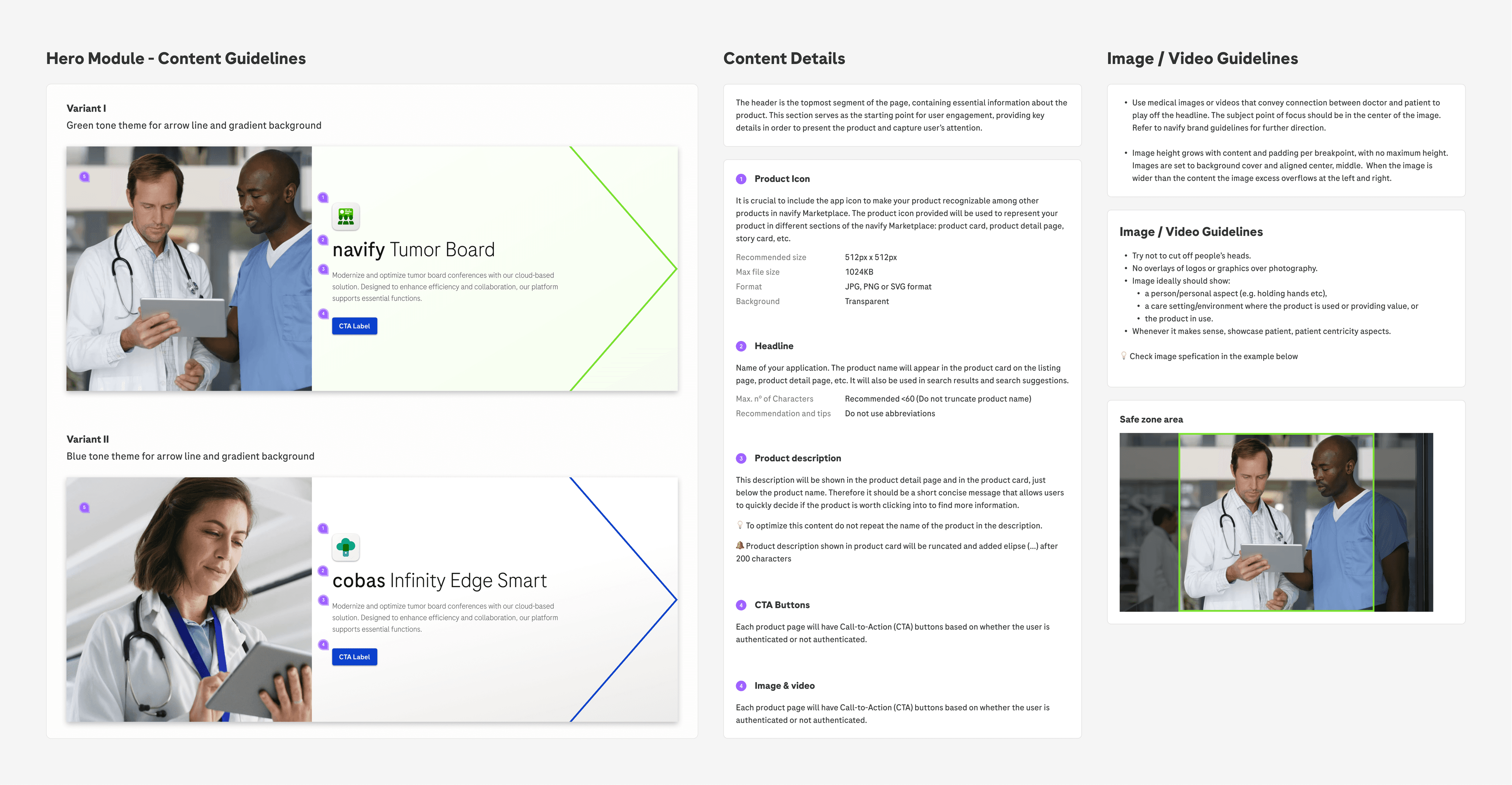Click the cobas Infinity Edge Smart app icon
This screenshot has height=785, width=1512.
[x=346, y=547]
